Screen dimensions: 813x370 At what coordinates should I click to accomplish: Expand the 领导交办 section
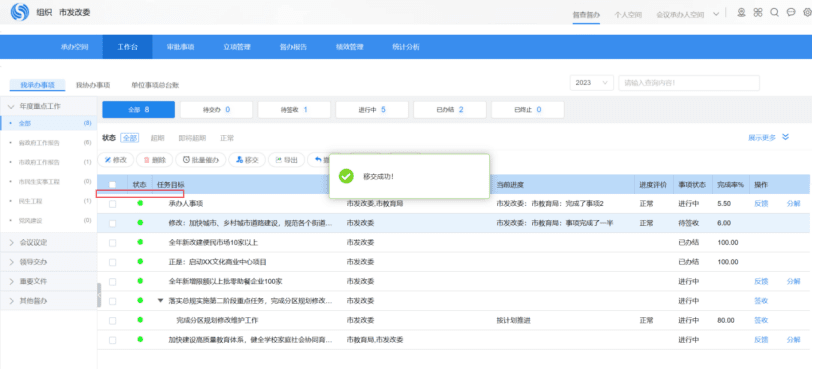point(11,262)
